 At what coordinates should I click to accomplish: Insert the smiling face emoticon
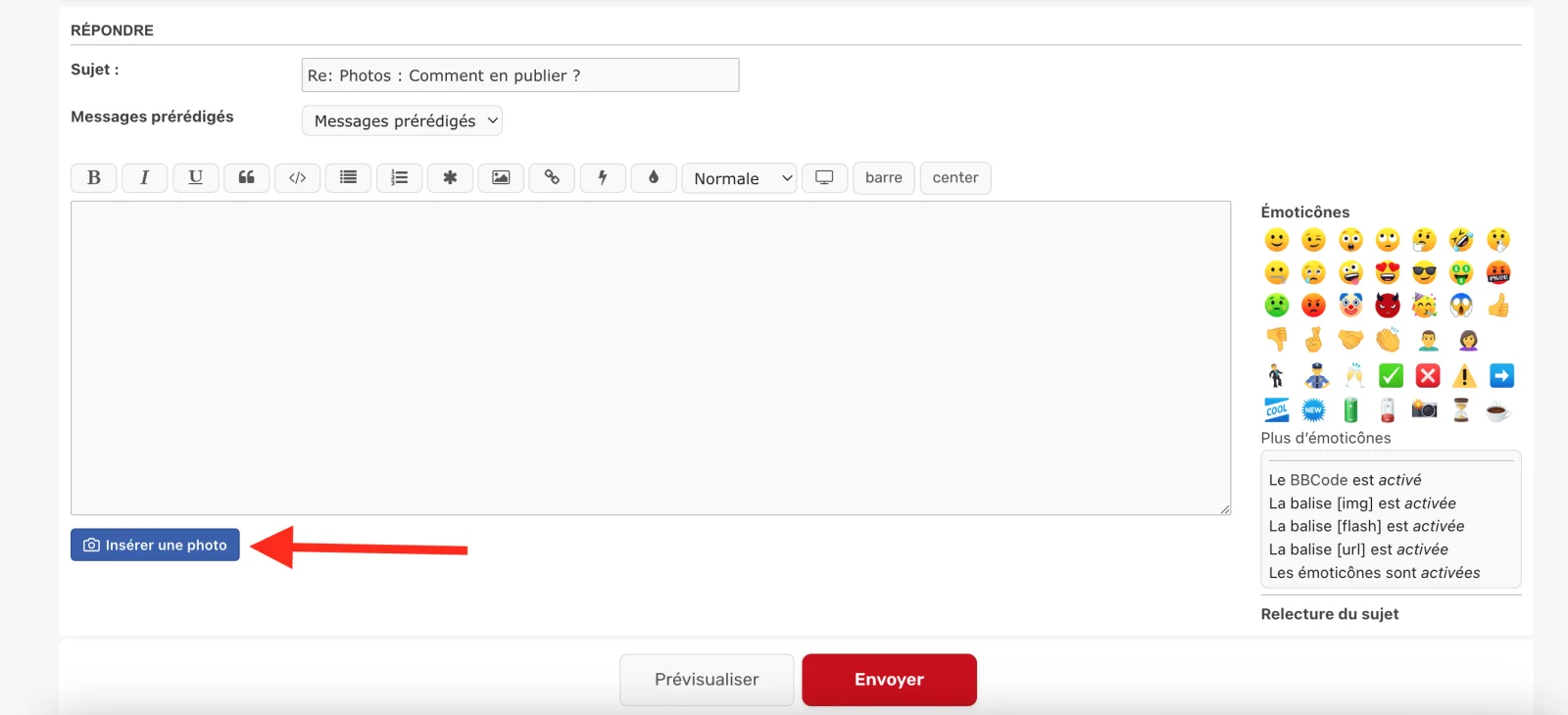coord(1276,240)
